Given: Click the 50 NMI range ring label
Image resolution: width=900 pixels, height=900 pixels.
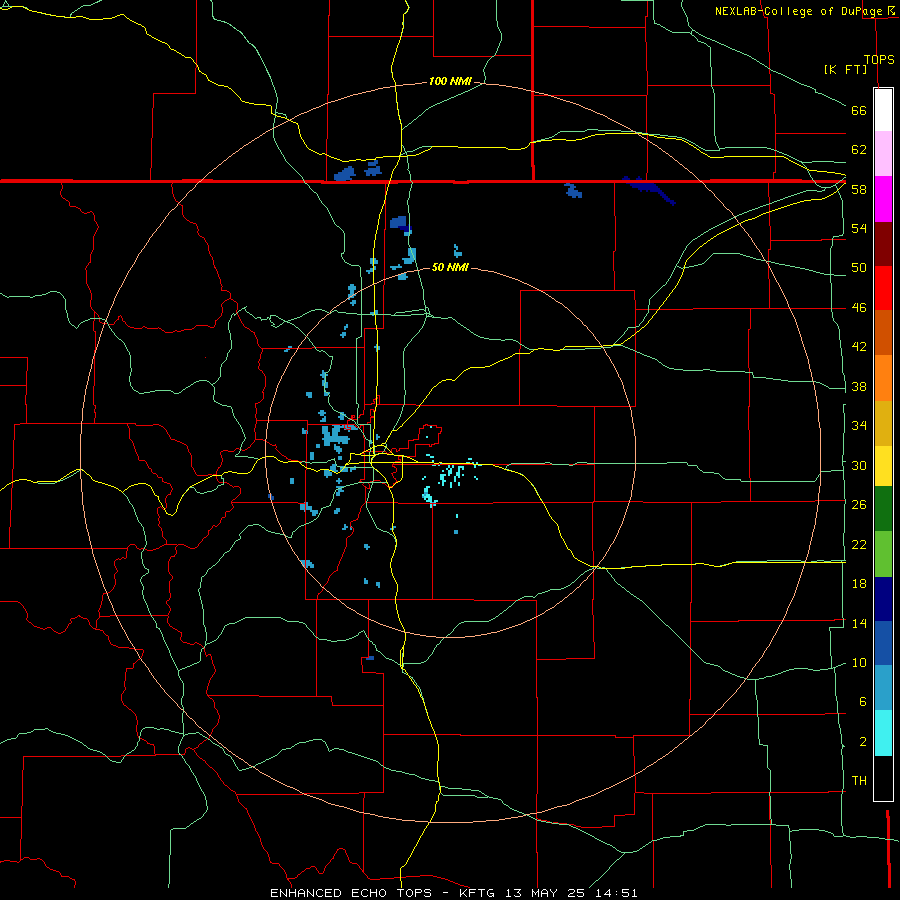Looking at the screenshot, I should click(x=450, y=267).
